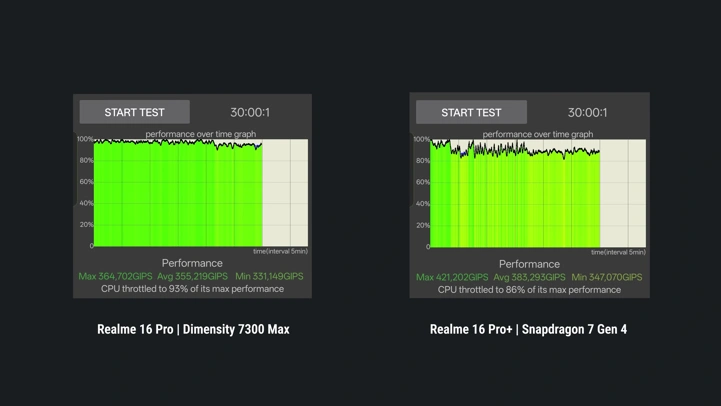
Task: Click the 'Max 421,202GIPS' value
Action: (x=452, y=277)
